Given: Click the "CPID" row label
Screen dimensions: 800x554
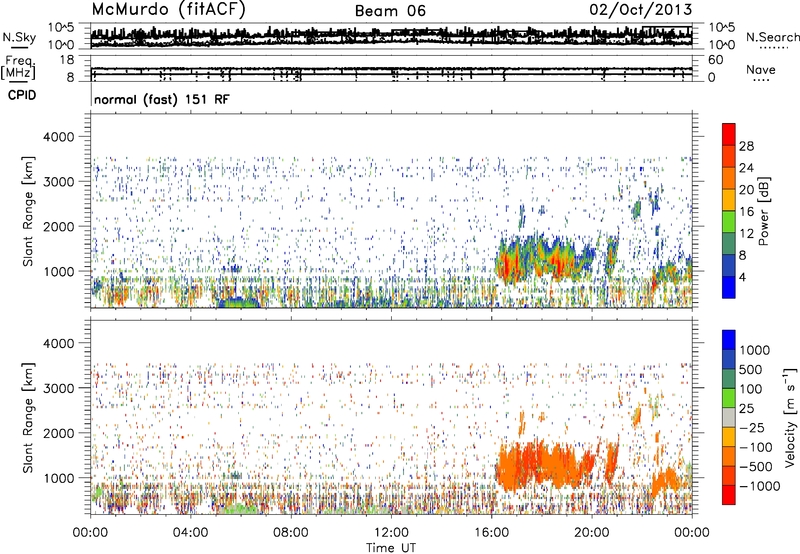Looking at the screenshot, I should coord(22,95).
